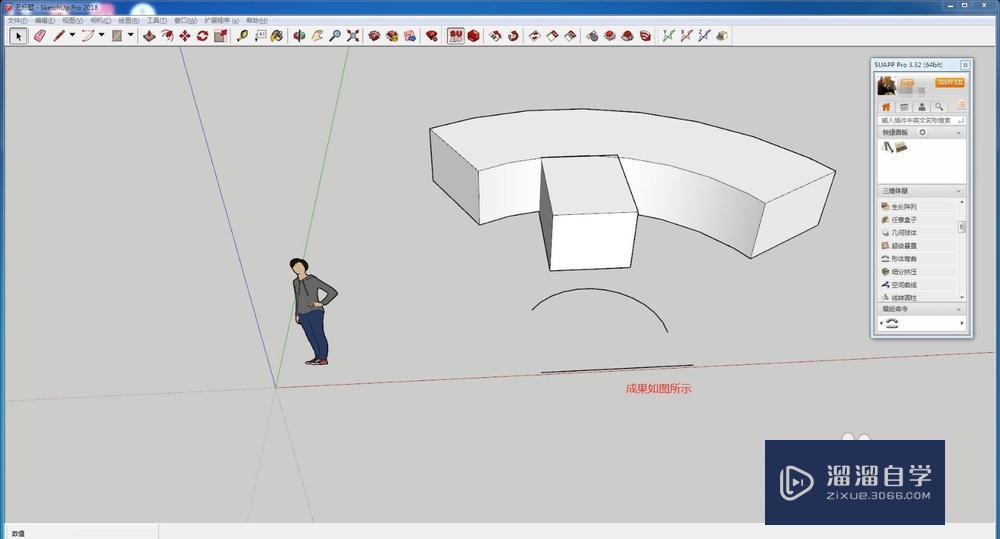Click the left arrow in 最近命令 strip
This screenshot has width=1000, height=539.
(x=881, y=323)
